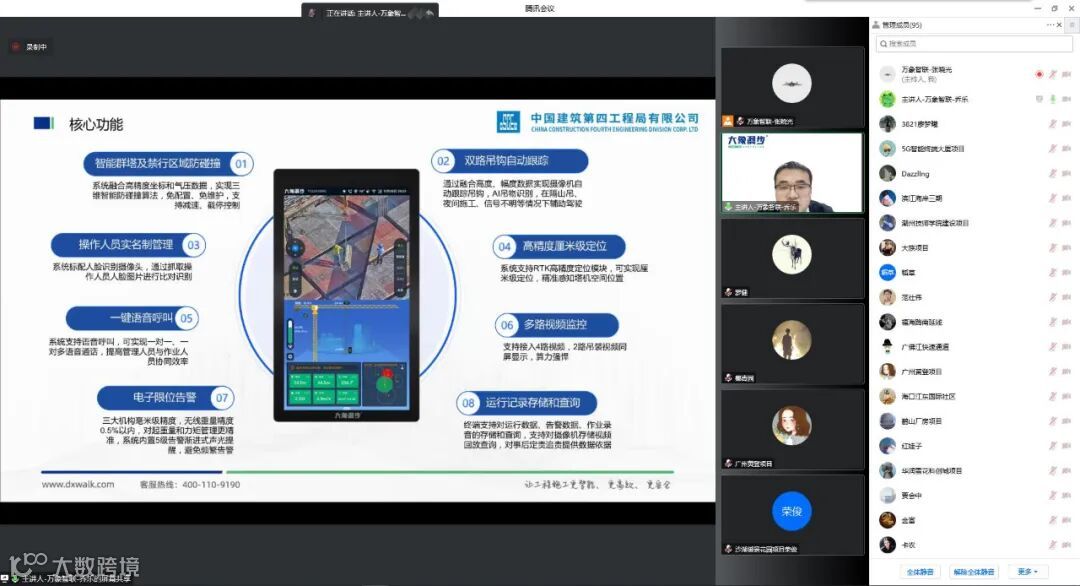The width and height of the screenshot is (1080, 586).
Task: Click green frog avatar of 主讲人-万象智联-乔乐
Action: 888,99
